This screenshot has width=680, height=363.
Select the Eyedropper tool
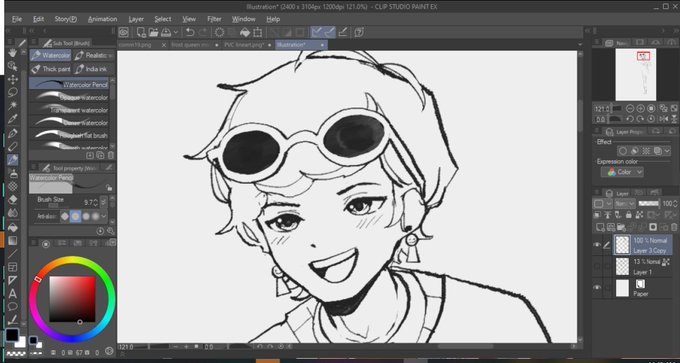13,119
